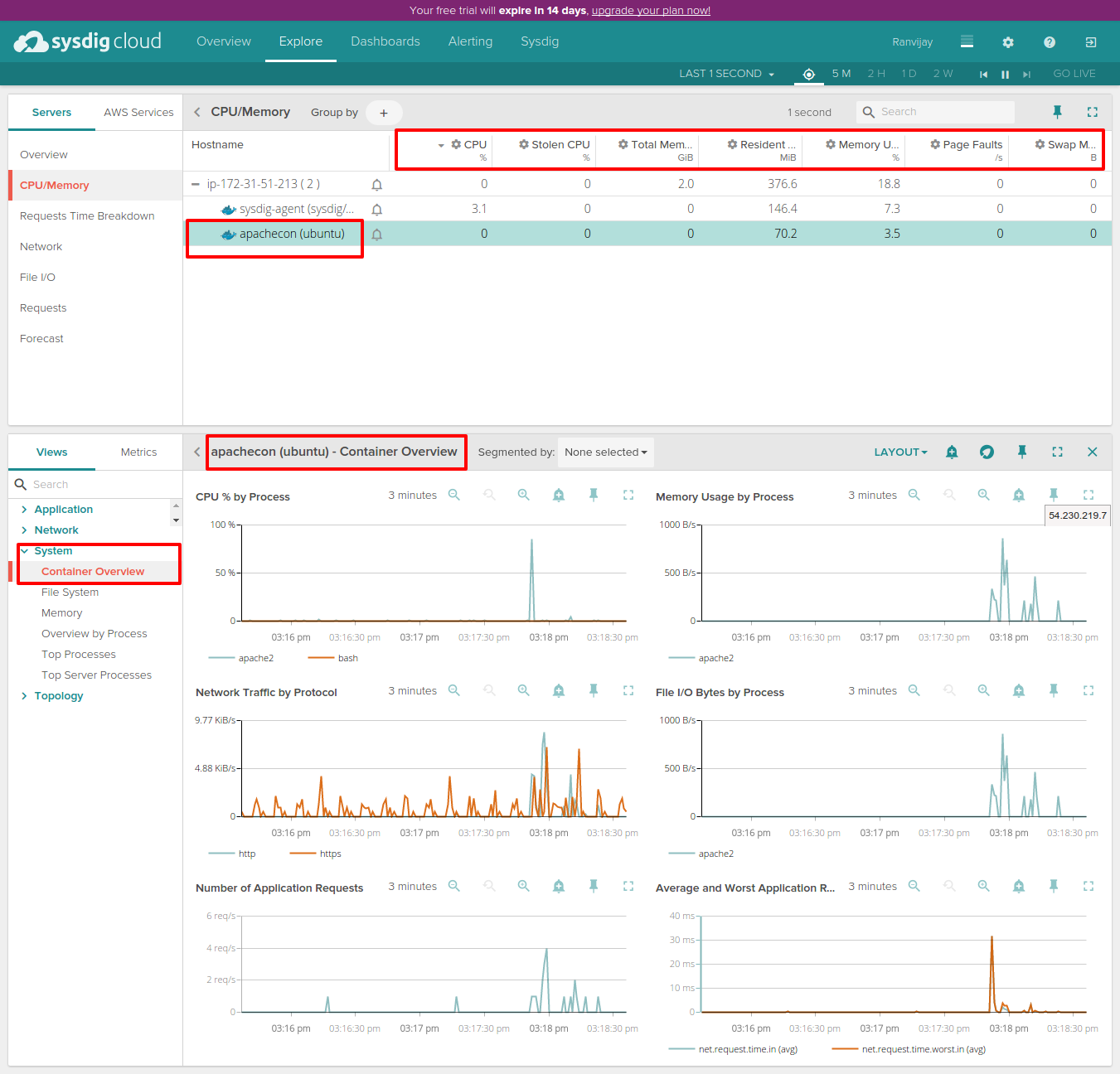Screen dimensions: 1120x1074
Task: Click the table Search input field
Action: click(935, 112)
